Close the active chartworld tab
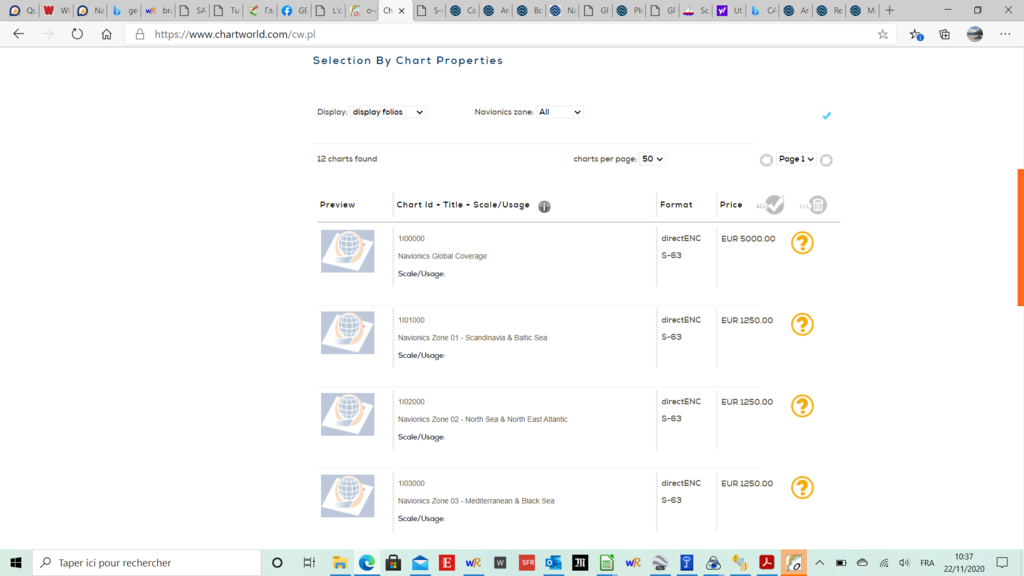Viewport: 1024px width, 576px height. click(x=402, y=10)
